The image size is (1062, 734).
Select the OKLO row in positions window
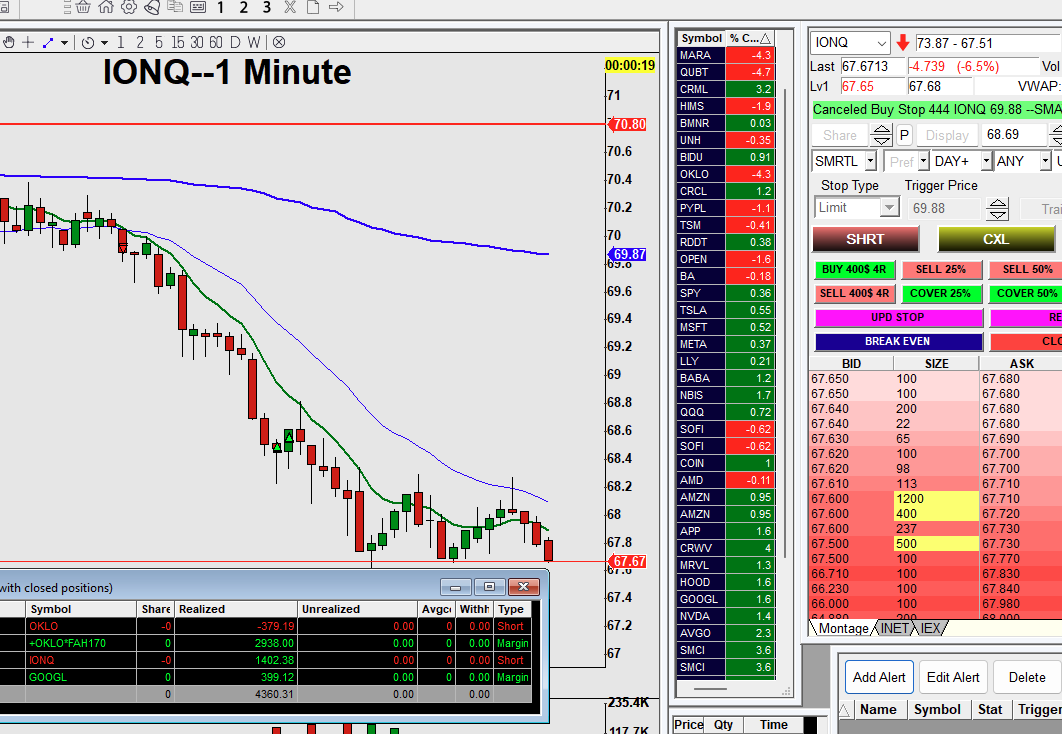[265, 626]
